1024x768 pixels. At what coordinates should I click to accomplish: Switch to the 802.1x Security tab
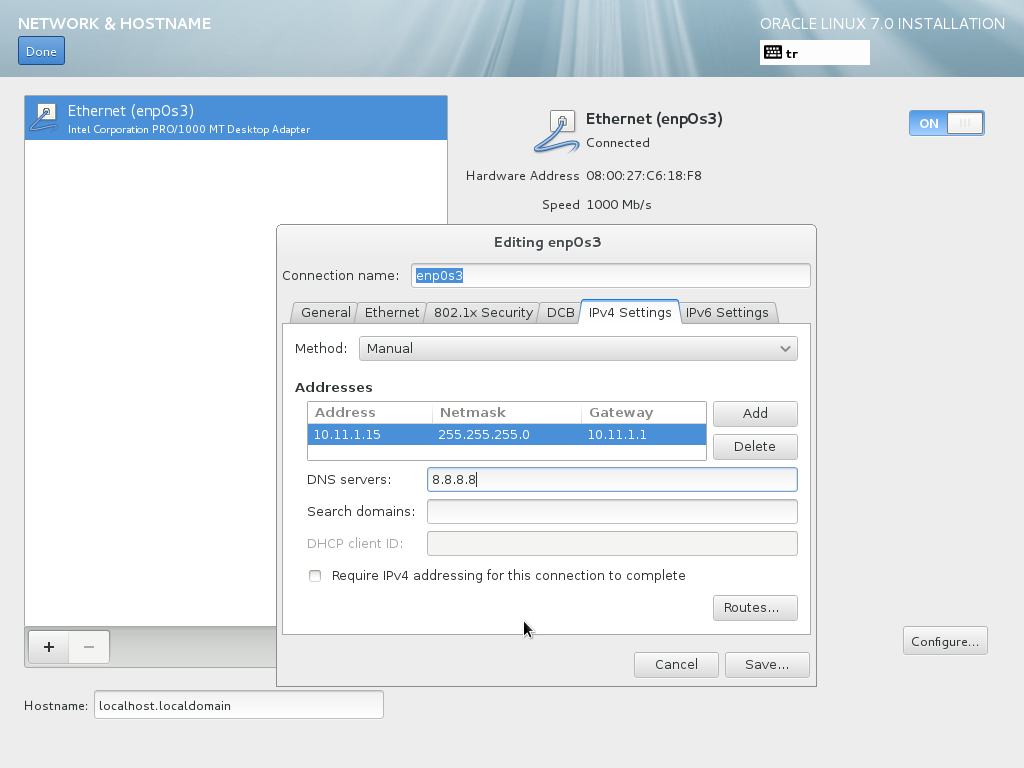tap(483, 313)
